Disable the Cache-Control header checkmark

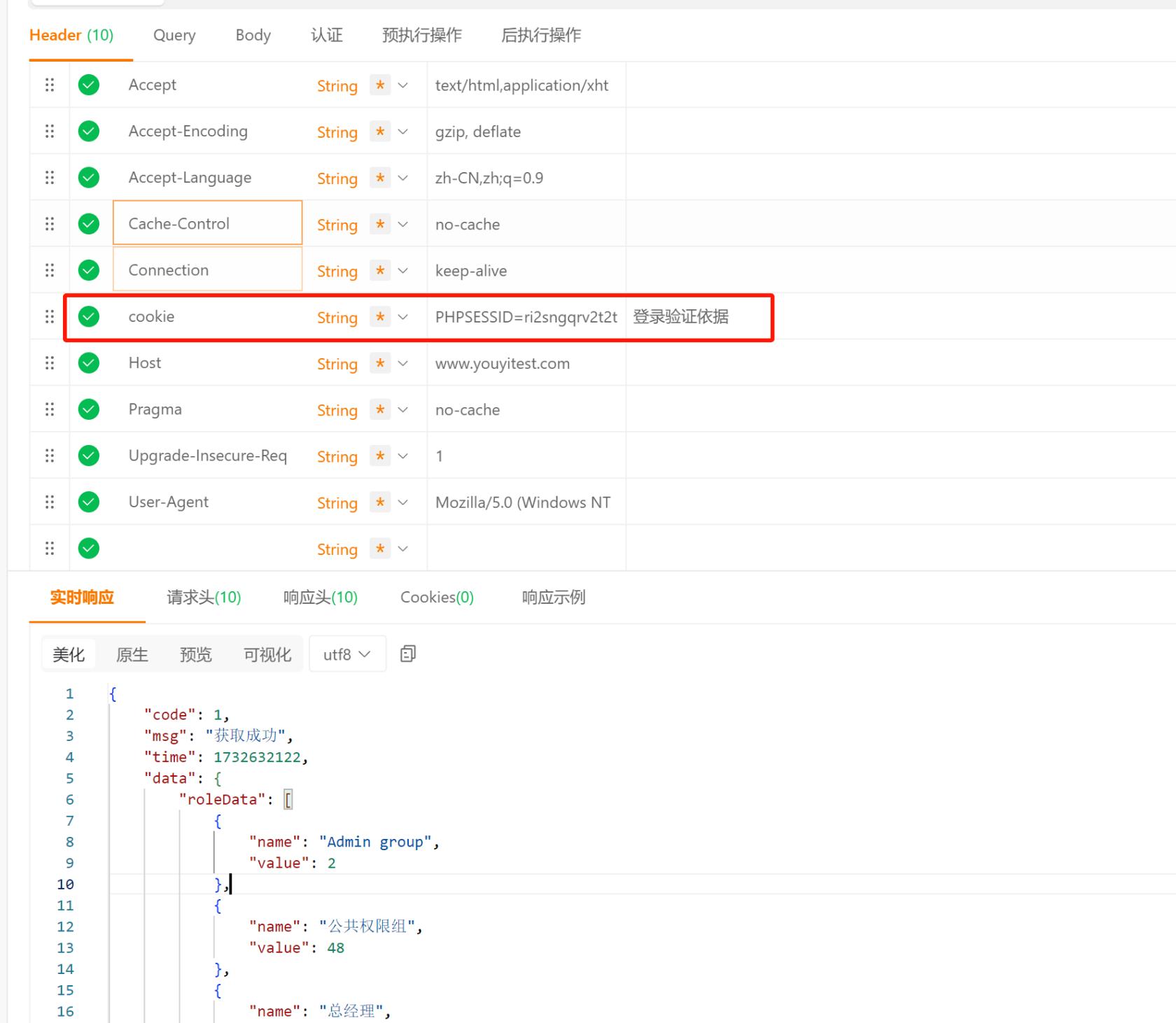pos(89,224)
